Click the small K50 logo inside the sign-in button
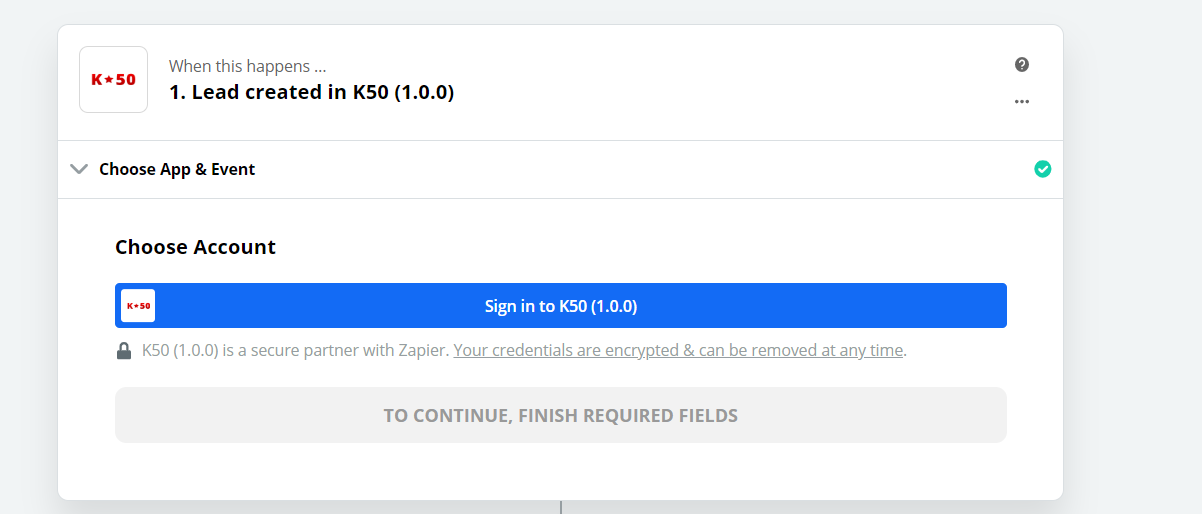This screenshot has height=514, width=1202. (x=138, y=305)
